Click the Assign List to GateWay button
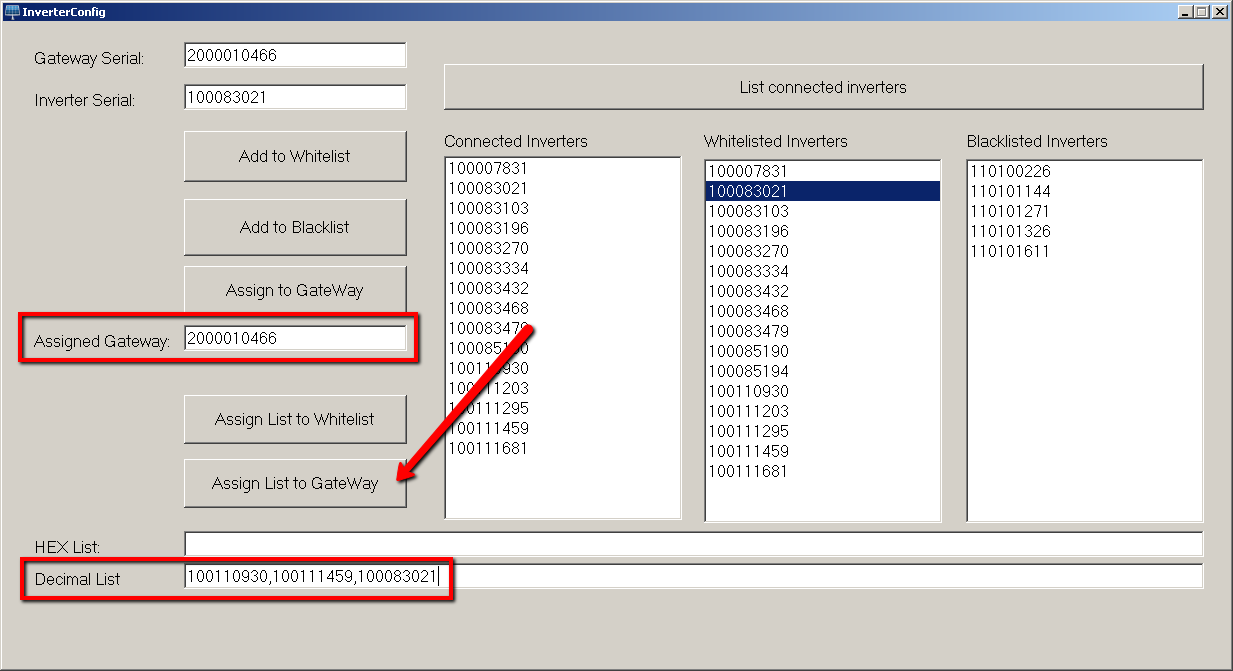This screenshot has width=1233, height=671. (295, 483)
